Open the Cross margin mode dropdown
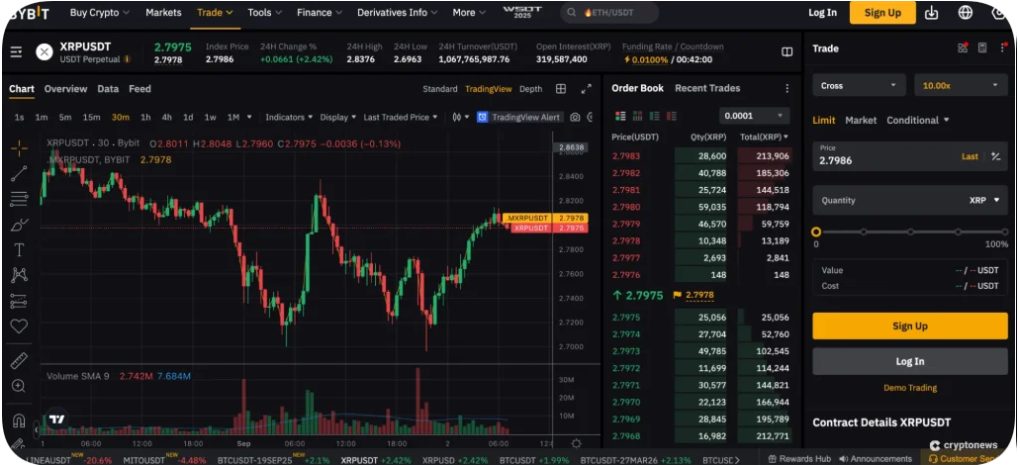The width and height of the screenshot is (1020, 465). [859, 85]
